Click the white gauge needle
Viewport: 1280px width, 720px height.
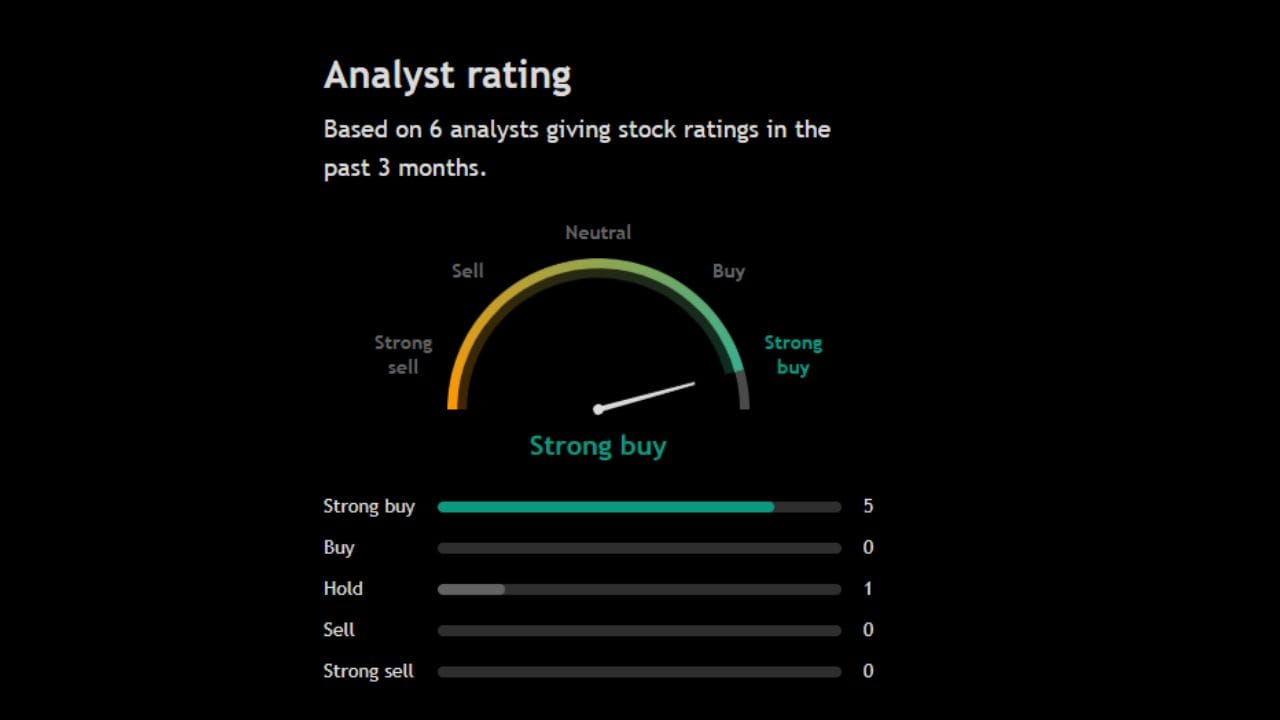[x=646, y=396]
